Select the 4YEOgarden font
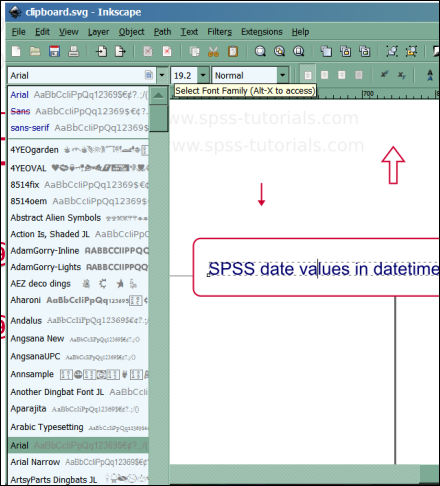The width and height of the screenshot is (440, 486). click(x=78, y=150)
